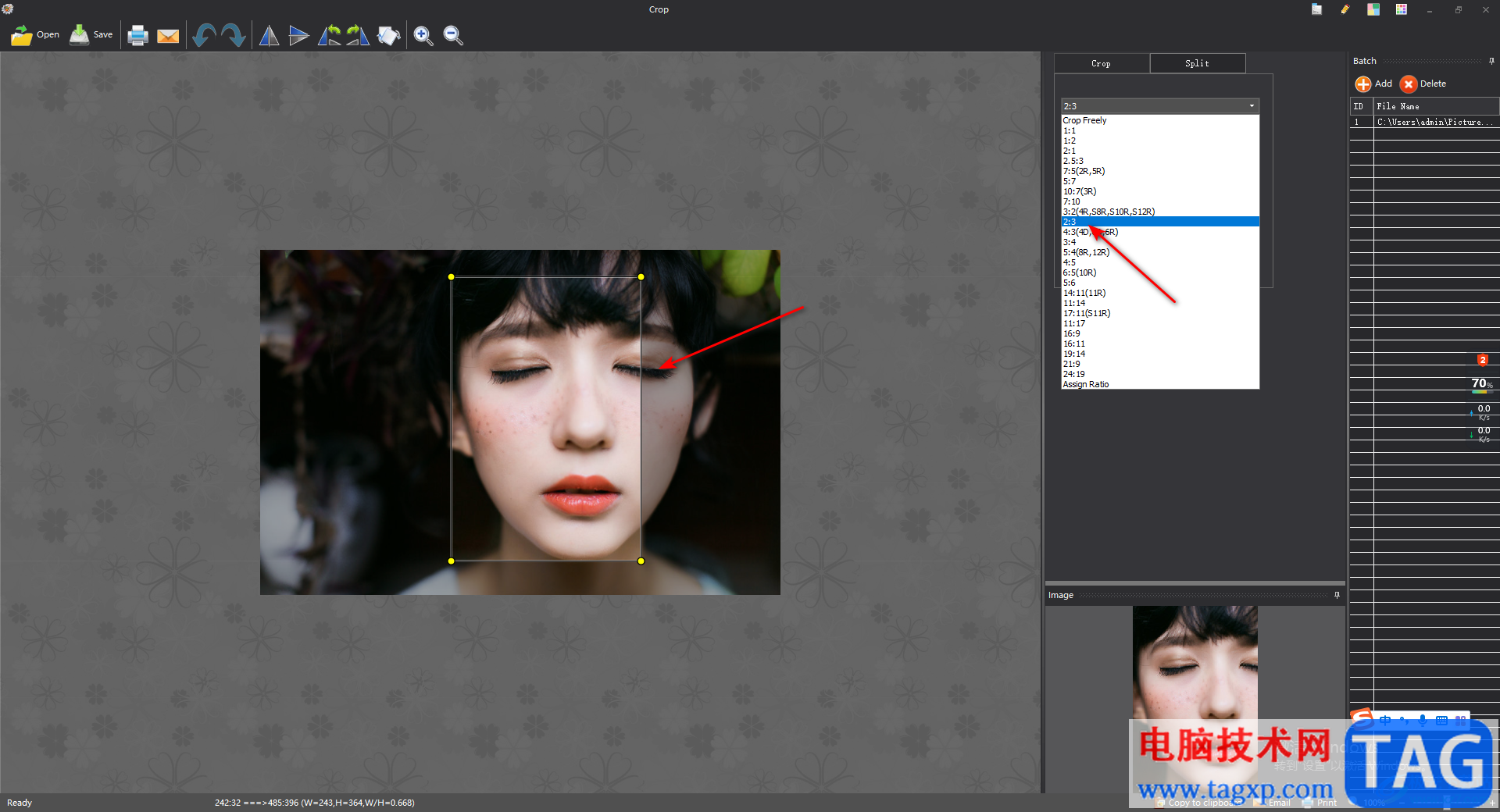Viewport: 1500px width, 812px height.
Task: Click the color grid icon in the title bar
Action: (x=1402, y=9)
